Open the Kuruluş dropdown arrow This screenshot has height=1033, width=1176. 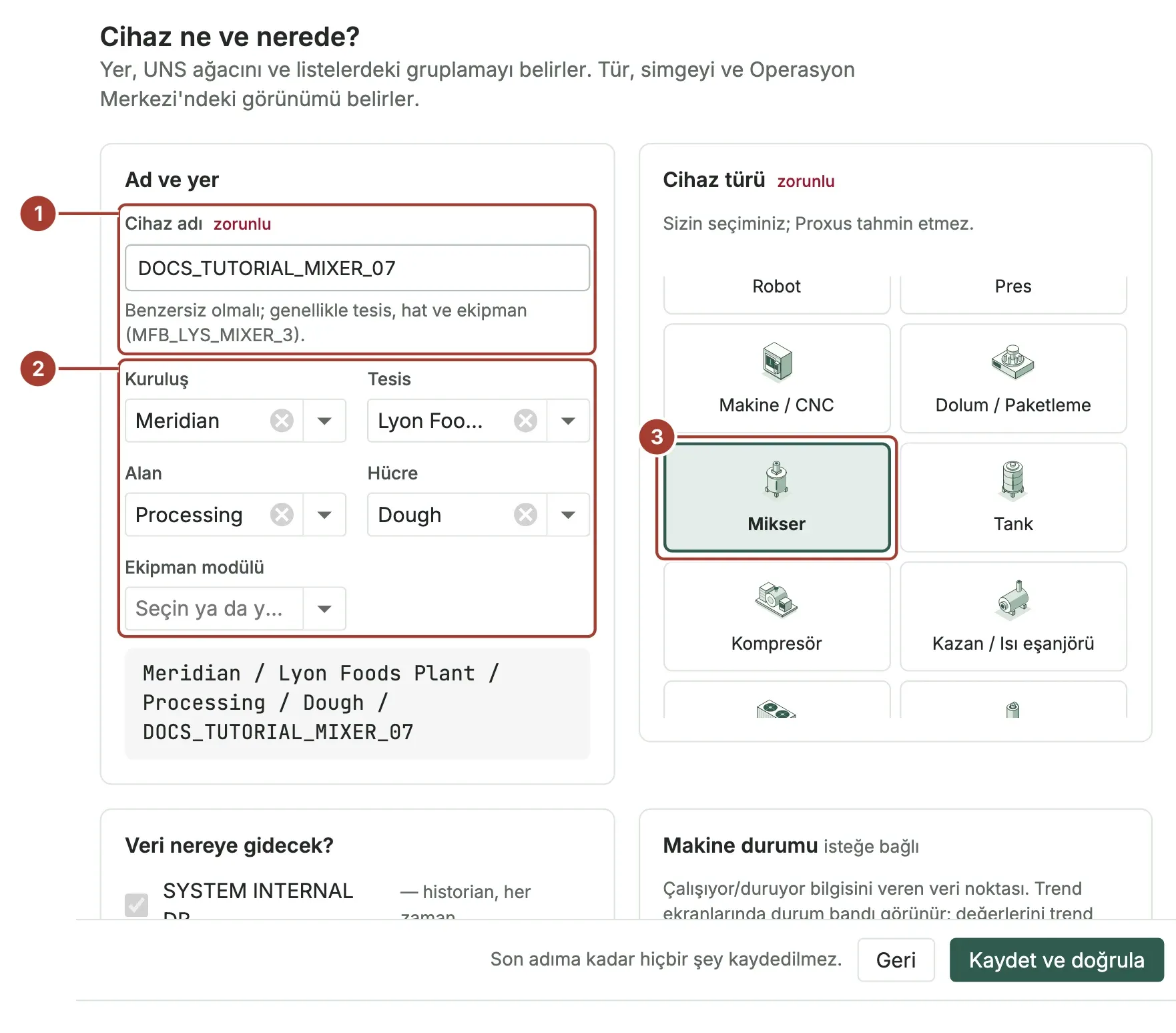tap(324, 421)
